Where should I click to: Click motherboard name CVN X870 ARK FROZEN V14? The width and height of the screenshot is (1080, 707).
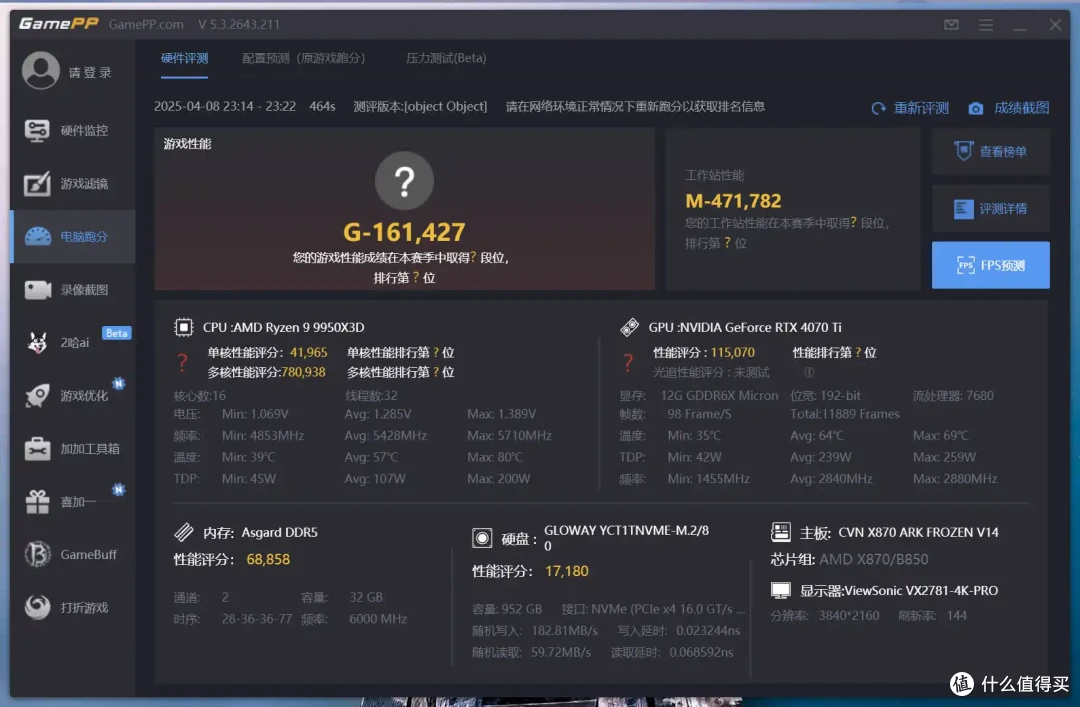click(918, 533)
